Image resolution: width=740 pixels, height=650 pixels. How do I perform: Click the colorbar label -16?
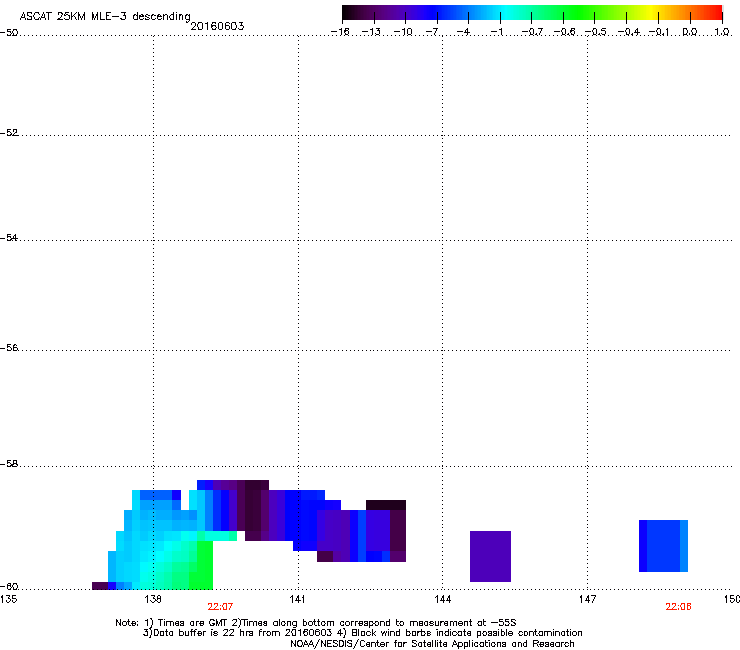(x=340, y=32)
